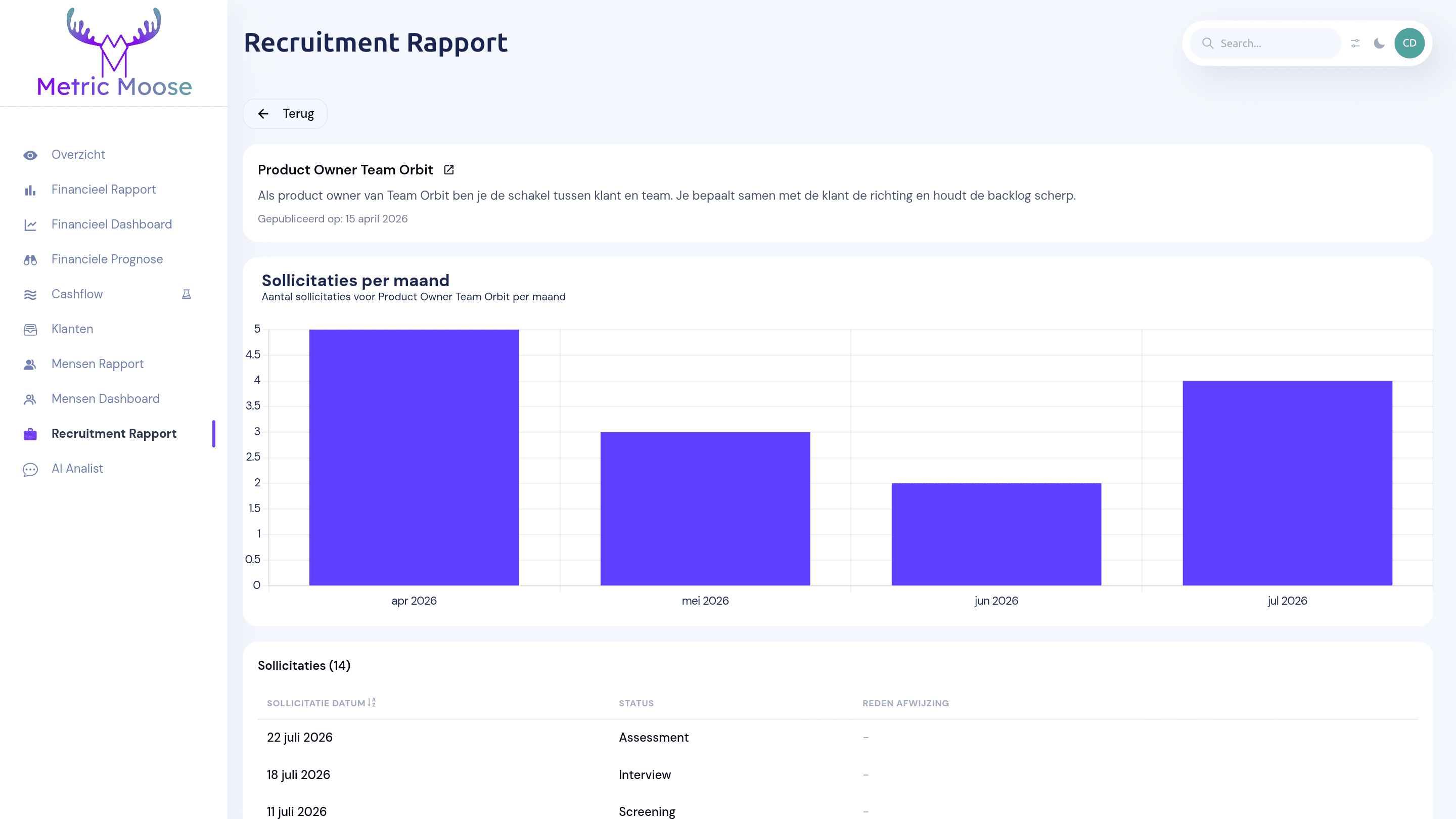Click the jul 2026 axis label

click(x=1288, y=602)
